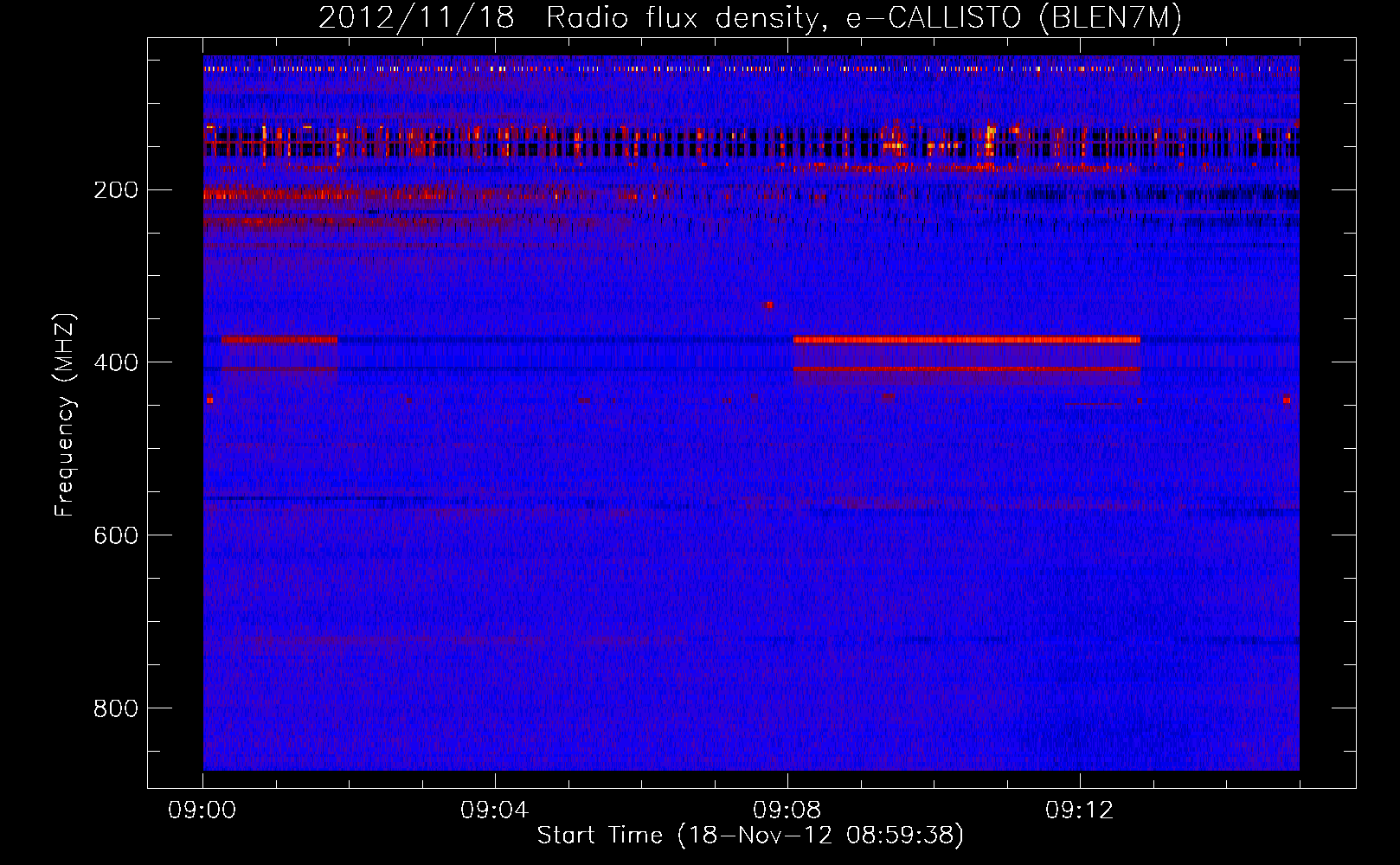Click the 09:08 time tick label
Viewport: 1400px width, 865px height.
787,811
